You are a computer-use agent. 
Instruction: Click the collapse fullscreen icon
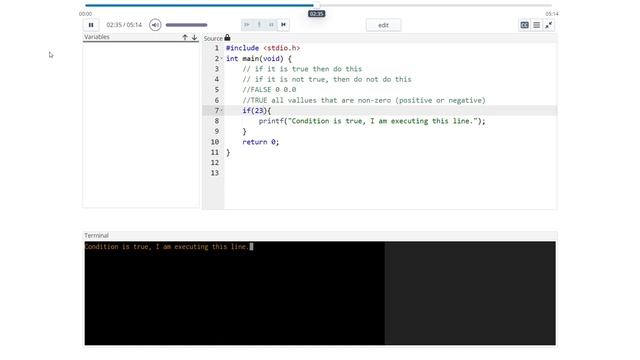(549, 25)
